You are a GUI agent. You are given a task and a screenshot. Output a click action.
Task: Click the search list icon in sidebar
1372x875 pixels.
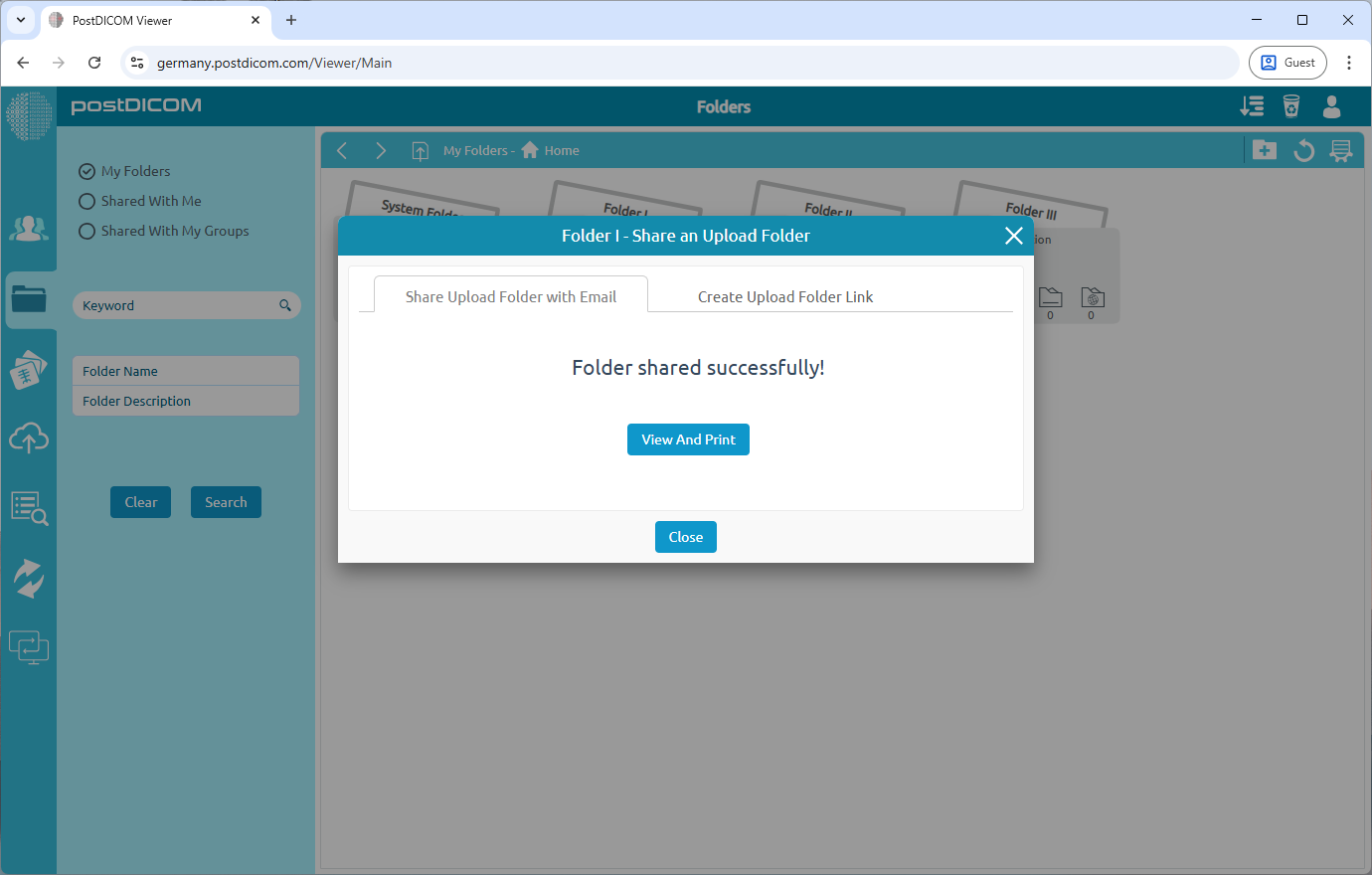(x=29, y=507)
